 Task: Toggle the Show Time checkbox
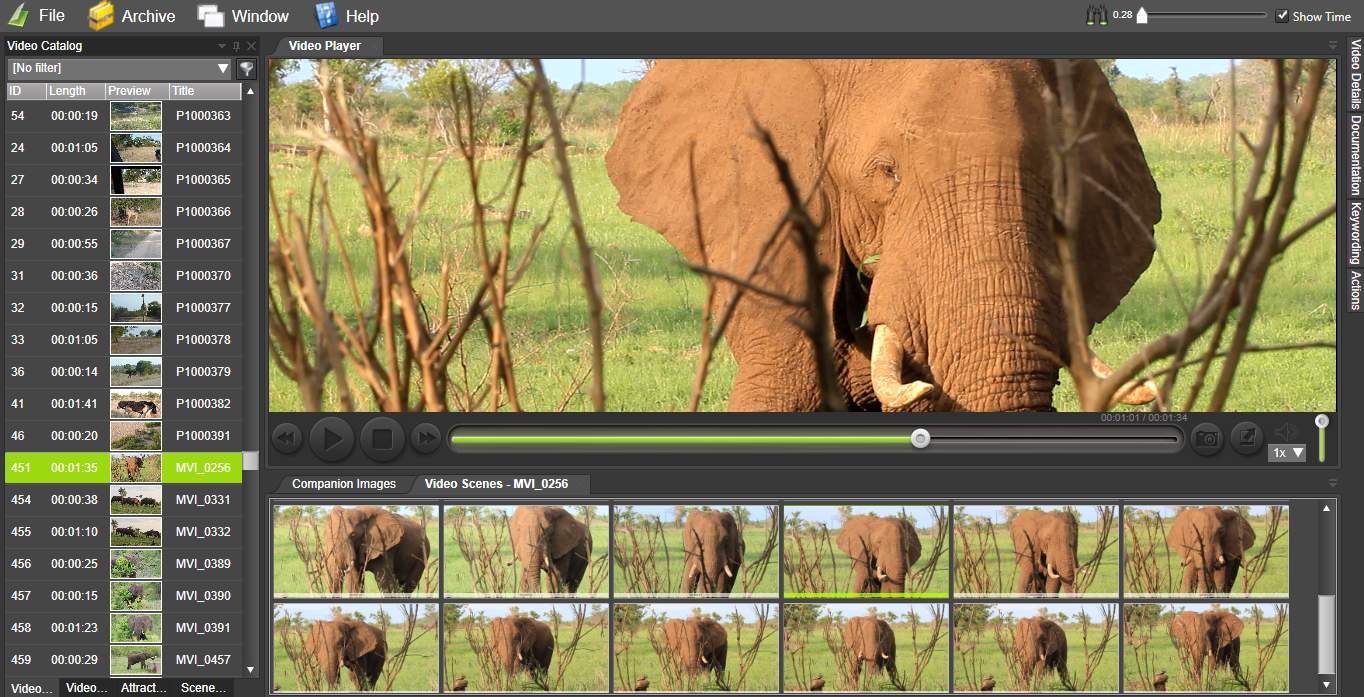[x=1282, y=16]
